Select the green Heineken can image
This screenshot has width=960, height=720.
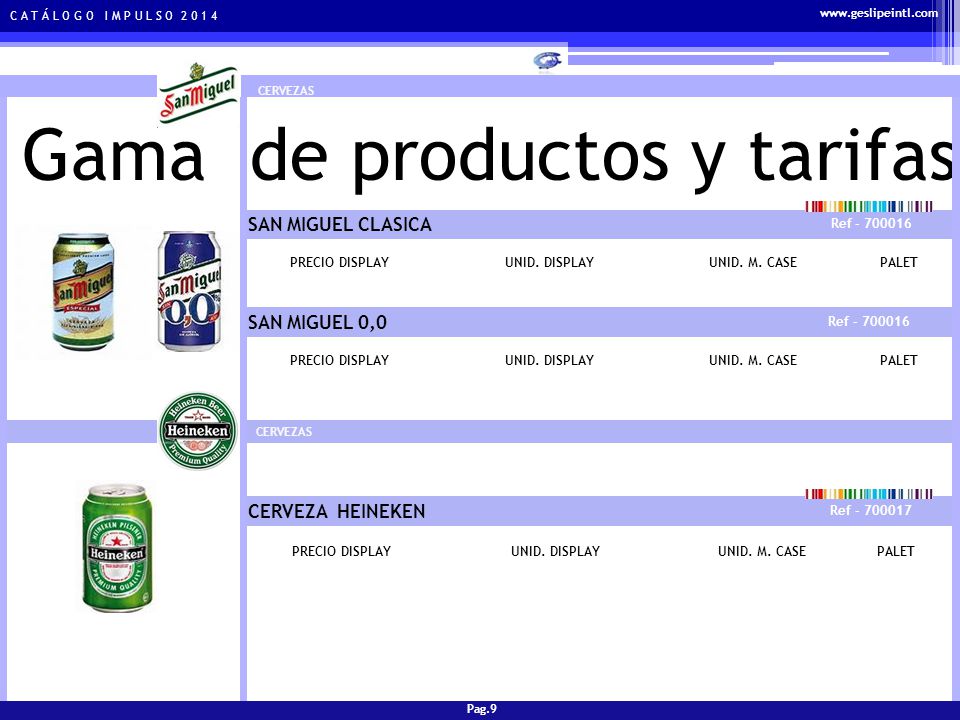(x=117, y=548)
